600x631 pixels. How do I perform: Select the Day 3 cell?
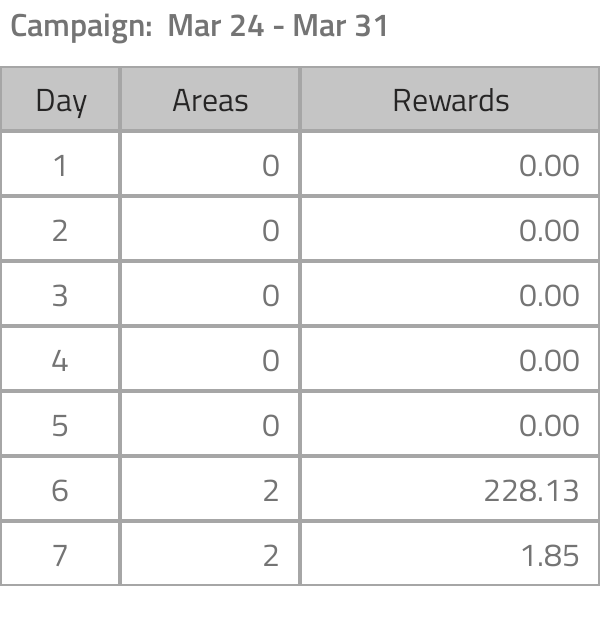pos(60,295)
